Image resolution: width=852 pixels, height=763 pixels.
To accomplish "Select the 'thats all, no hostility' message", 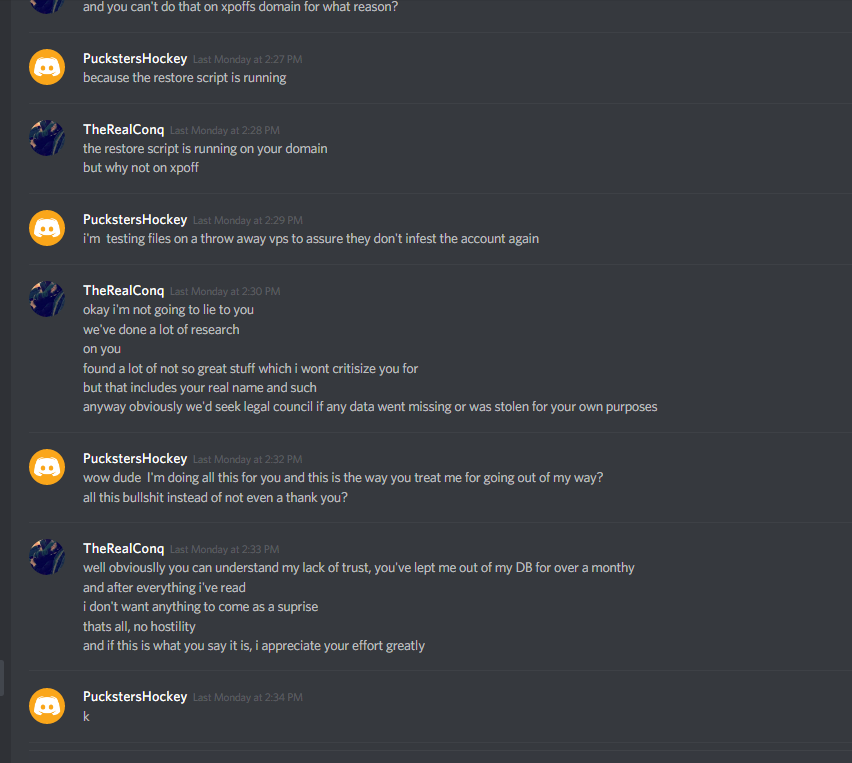I will click(x=139, y=627).
